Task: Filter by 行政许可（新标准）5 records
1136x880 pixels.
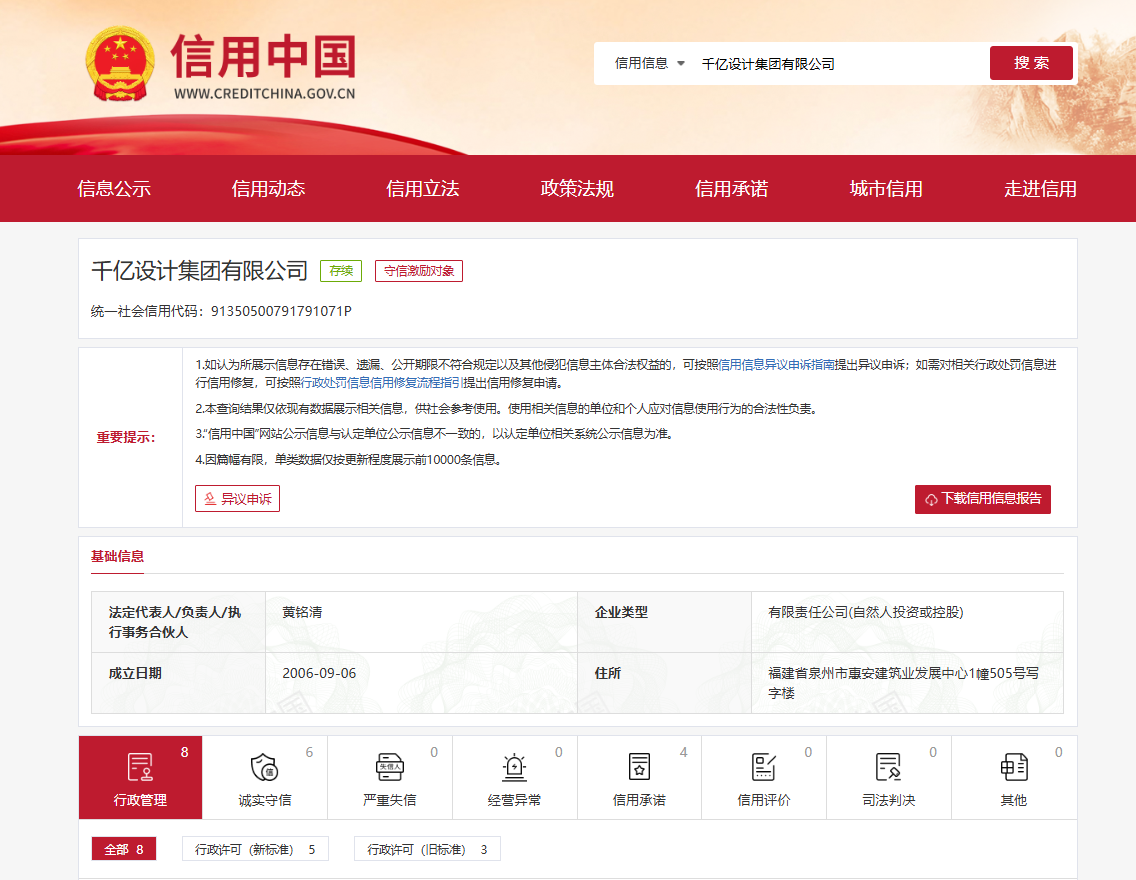Action: 255,849
